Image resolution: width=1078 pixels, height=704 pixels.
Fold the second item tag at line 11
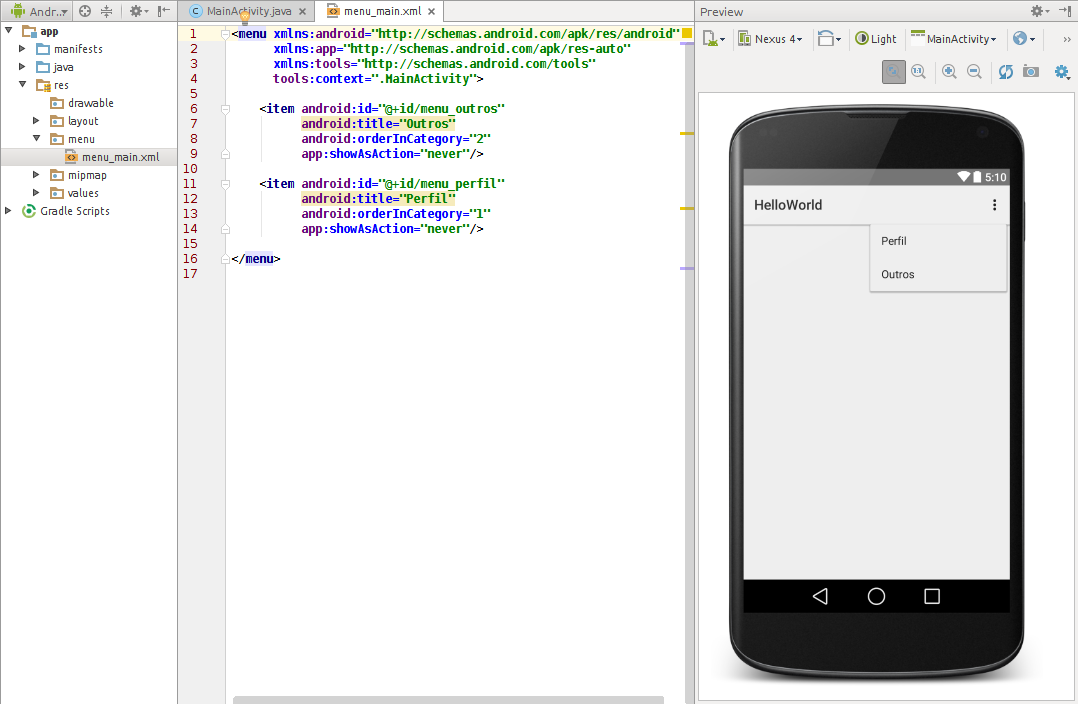point(225,184)
